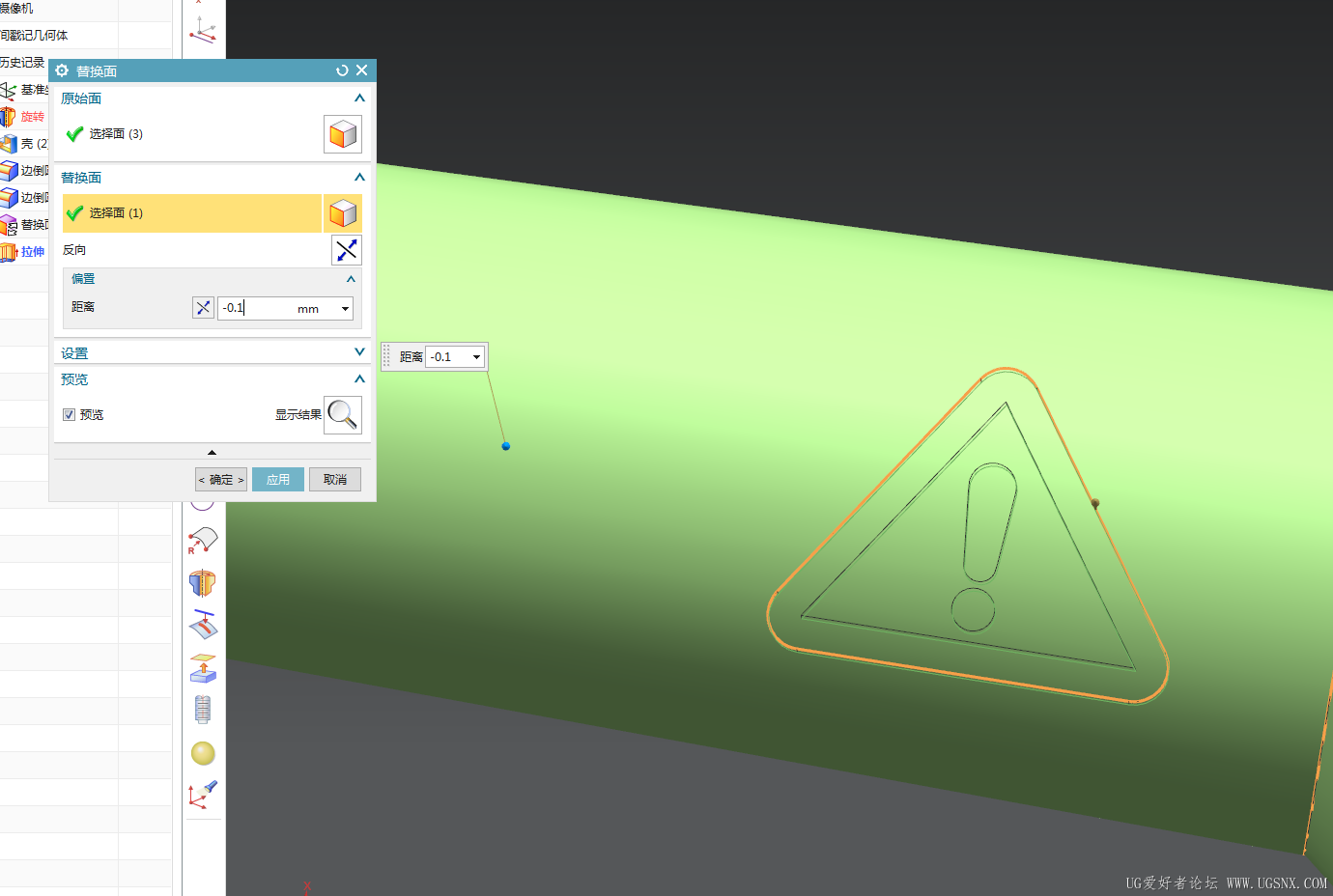Click the WCS orientation flashlight icon
The image size is (1333, 896).
click(202, 795)
